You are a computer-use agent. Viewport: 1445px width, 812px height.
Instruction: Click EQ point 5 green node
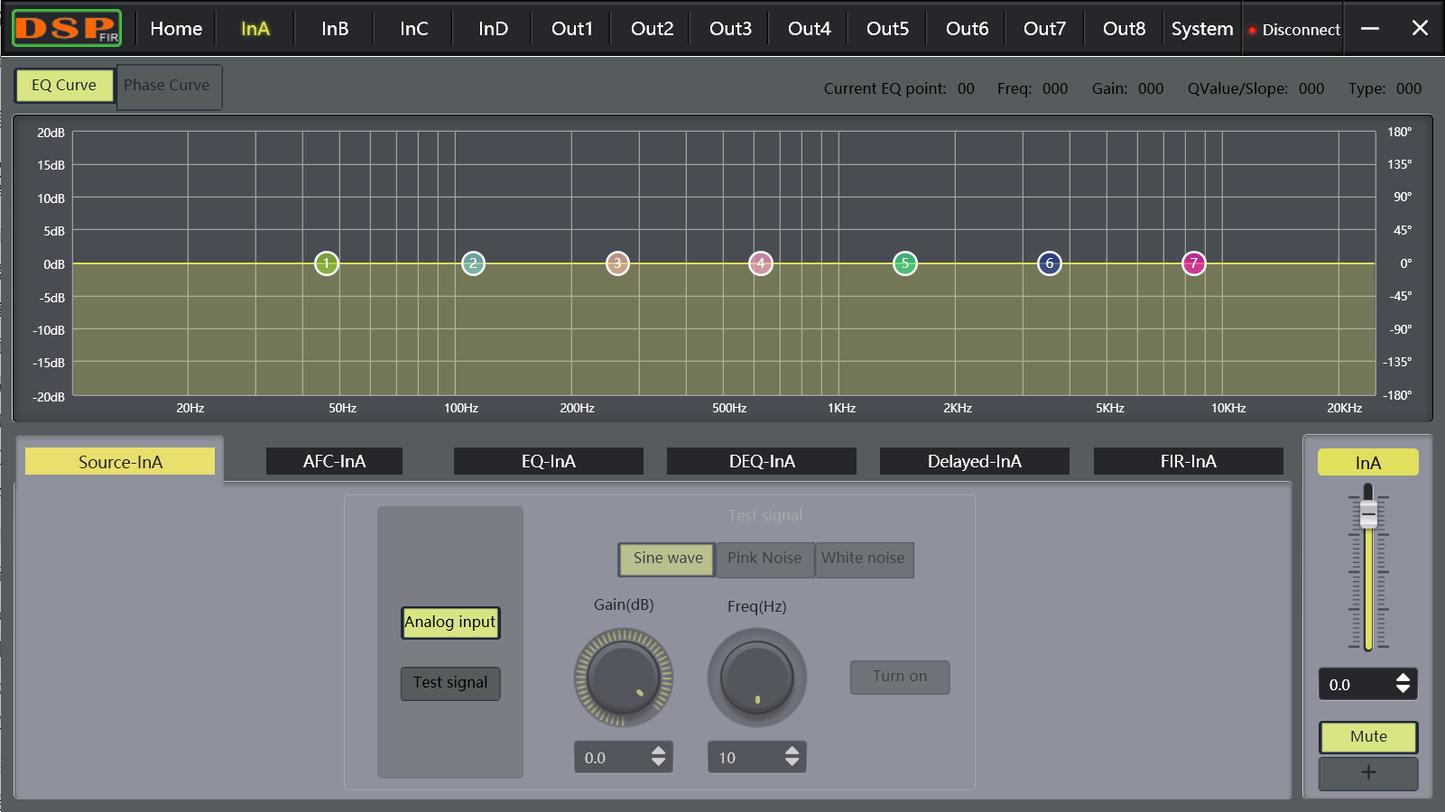pos(905,264)
